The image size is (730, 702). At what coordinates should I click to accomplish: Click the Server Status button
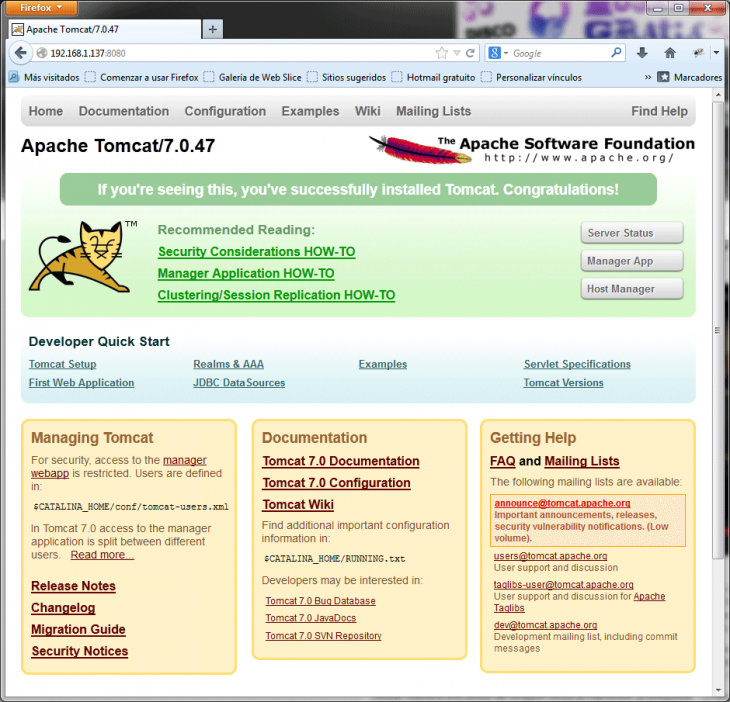point(632,233)
